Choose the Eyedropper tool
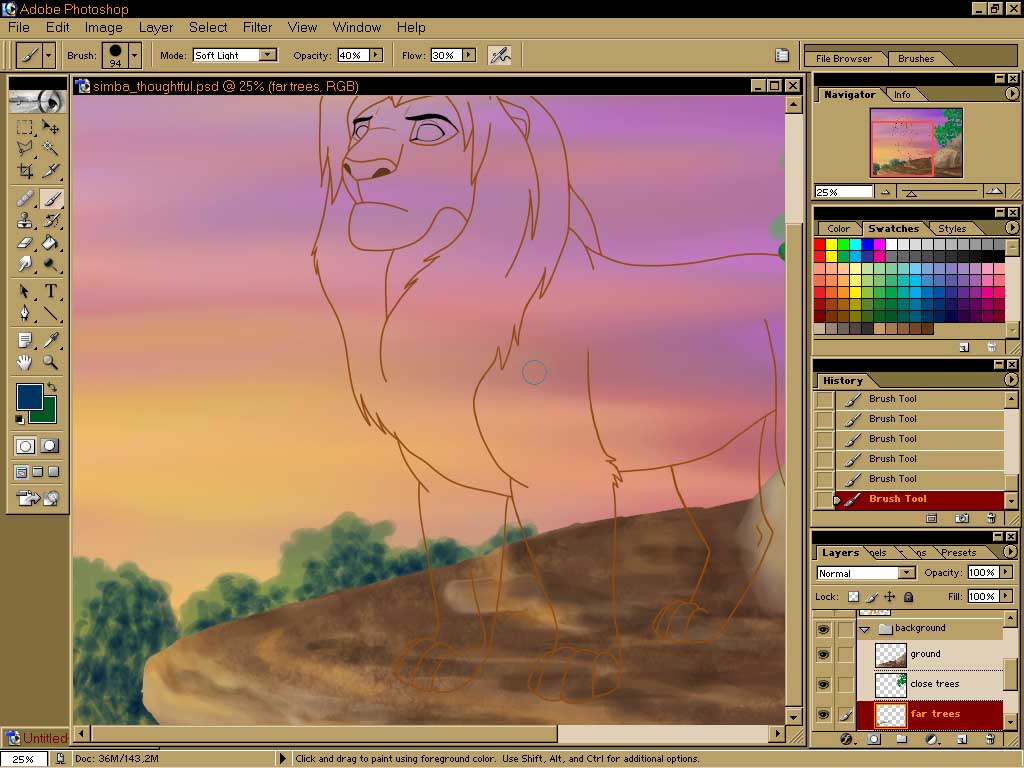This screenshot has height=768, width=1024. click(50, 340)
